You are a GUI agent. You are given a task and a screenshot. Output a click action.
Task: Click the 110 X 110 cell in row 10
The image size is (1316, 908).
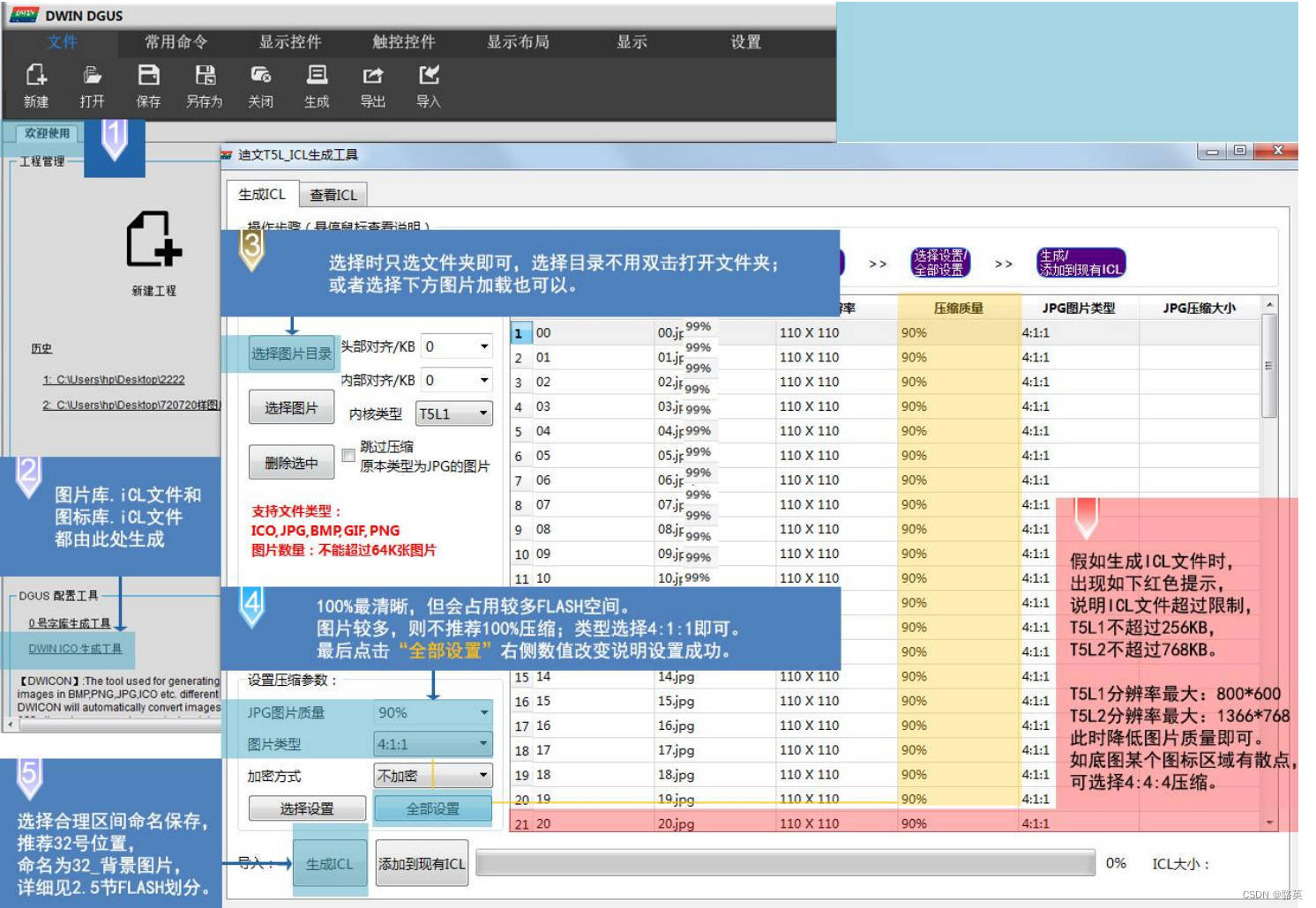pos(835,554)
